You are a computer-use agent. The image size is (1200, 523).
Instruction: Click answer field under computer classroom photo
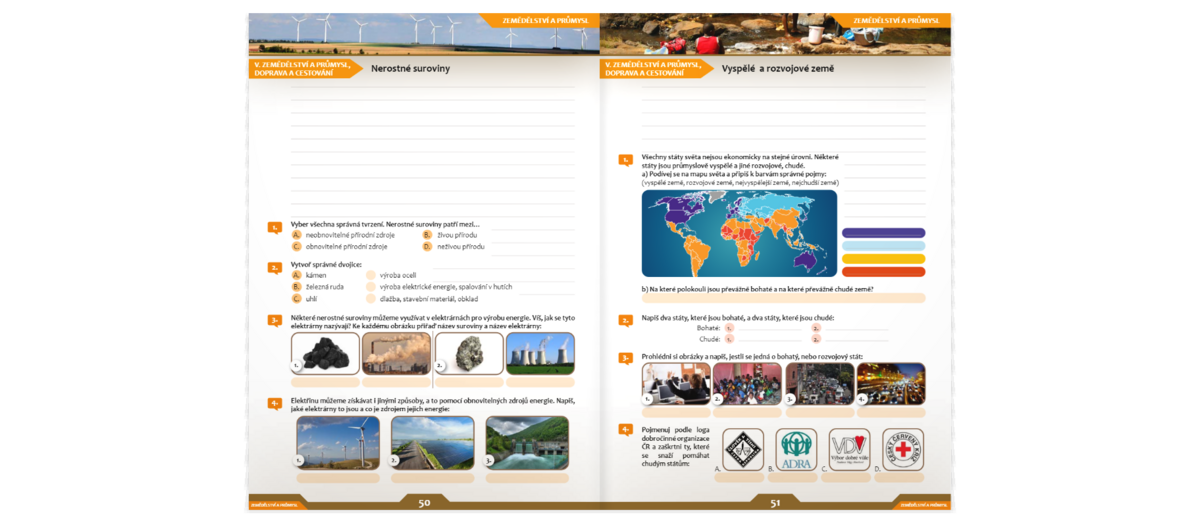point(676,412)
